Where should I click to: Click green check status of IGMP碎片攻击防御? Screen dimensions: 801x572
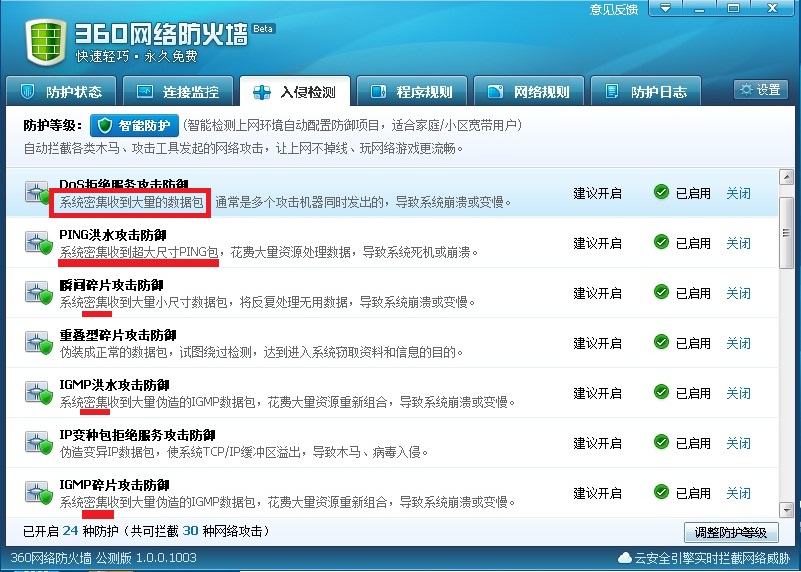(661, 492)
